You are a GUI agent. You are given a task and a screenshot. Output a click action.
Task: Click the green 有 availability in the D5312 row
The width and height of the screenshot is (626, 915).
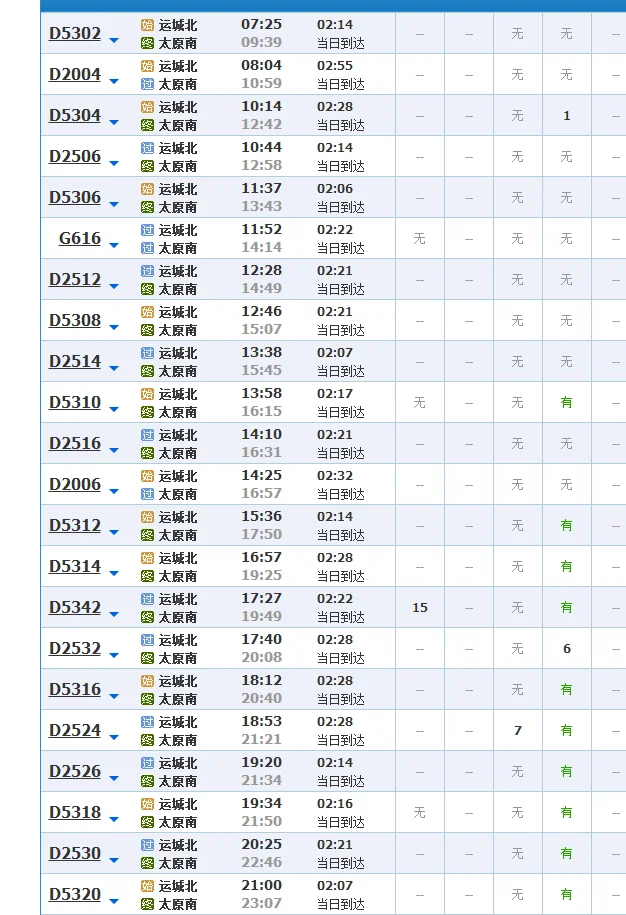coord(567,525)
